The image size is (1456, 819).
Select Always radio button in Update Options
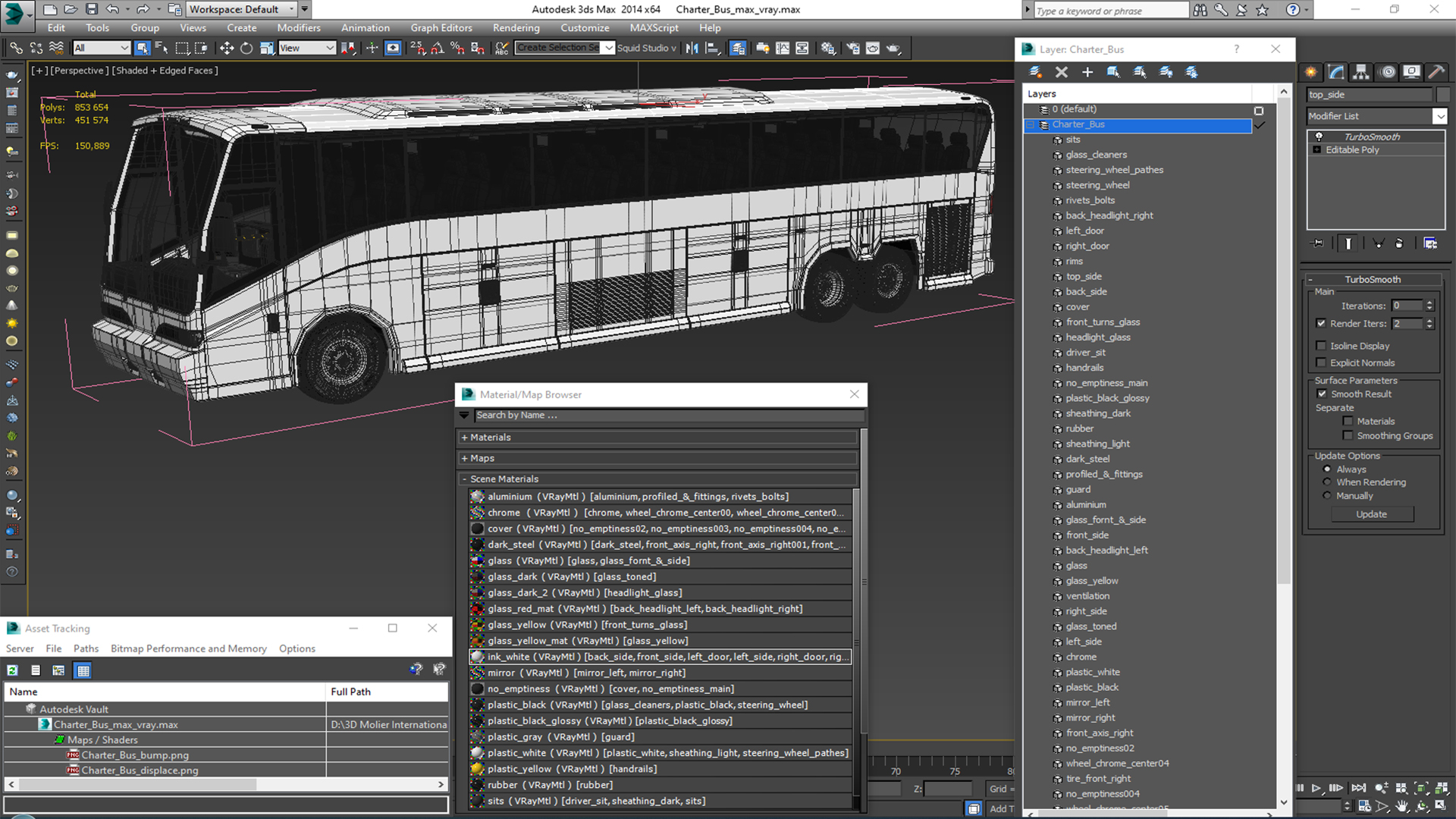(1327, 468)
